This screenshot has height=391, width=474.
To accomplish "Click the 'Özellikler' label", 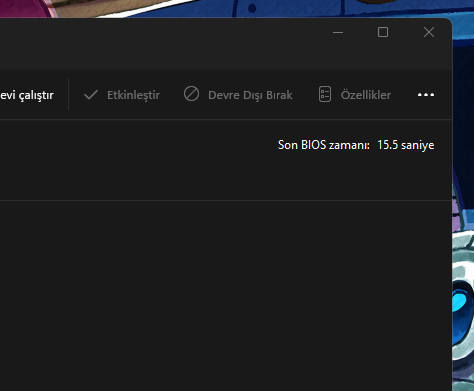I will (x=366, y=95).
